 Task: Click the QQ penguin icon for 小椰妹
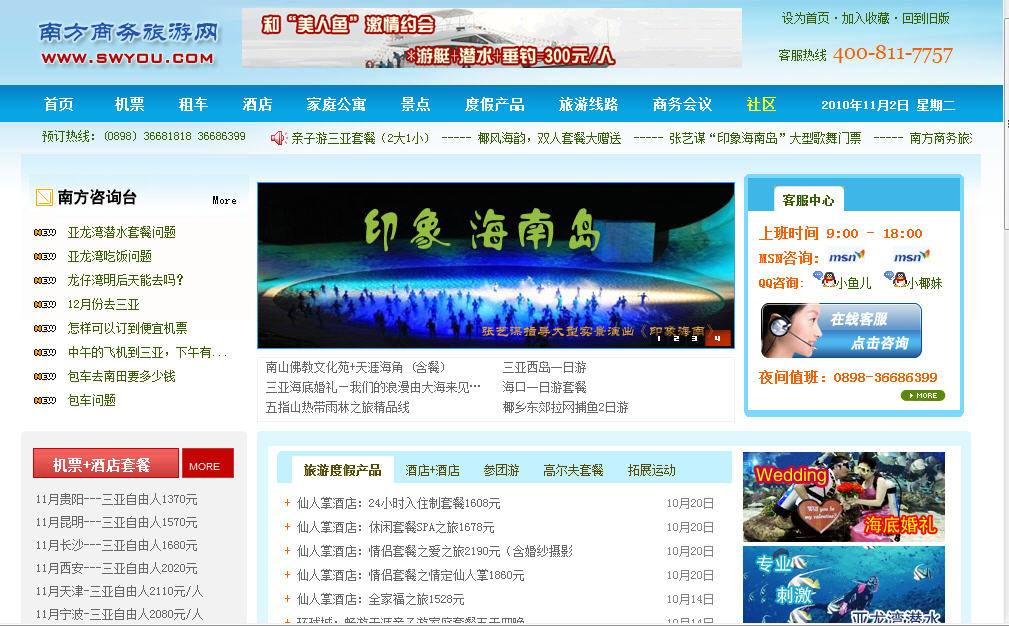(x=899, y=281)
